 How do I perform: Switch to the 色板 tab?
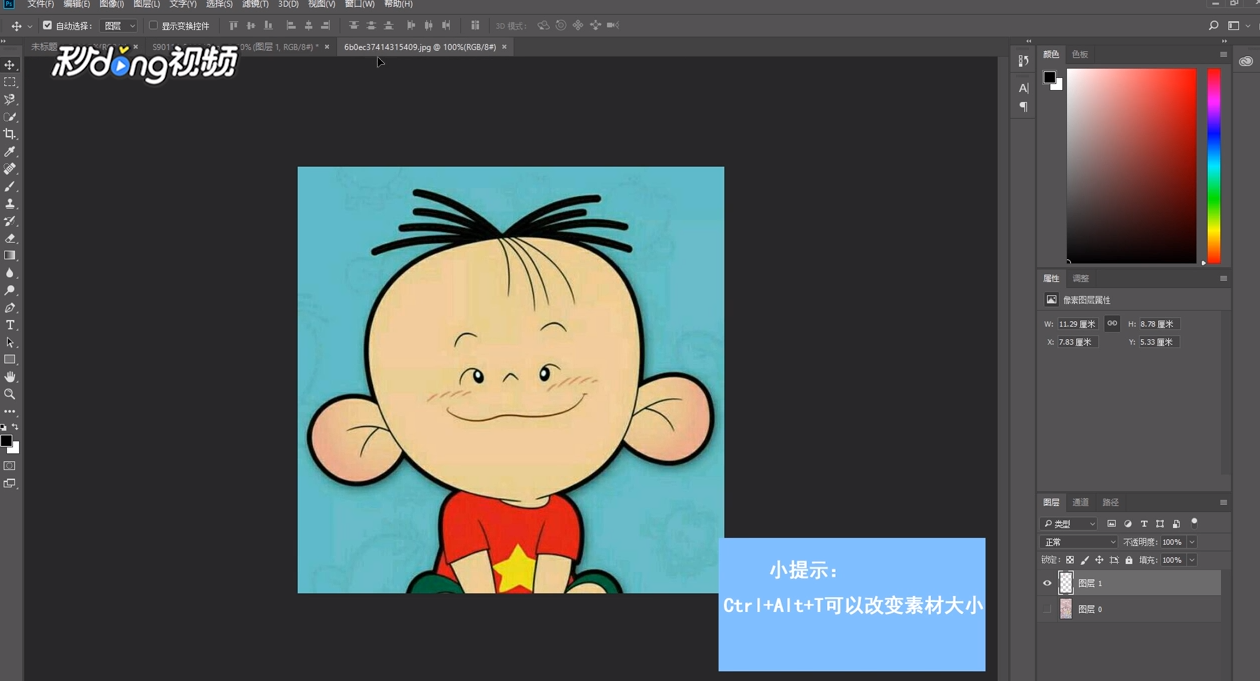click(1080, 54)
